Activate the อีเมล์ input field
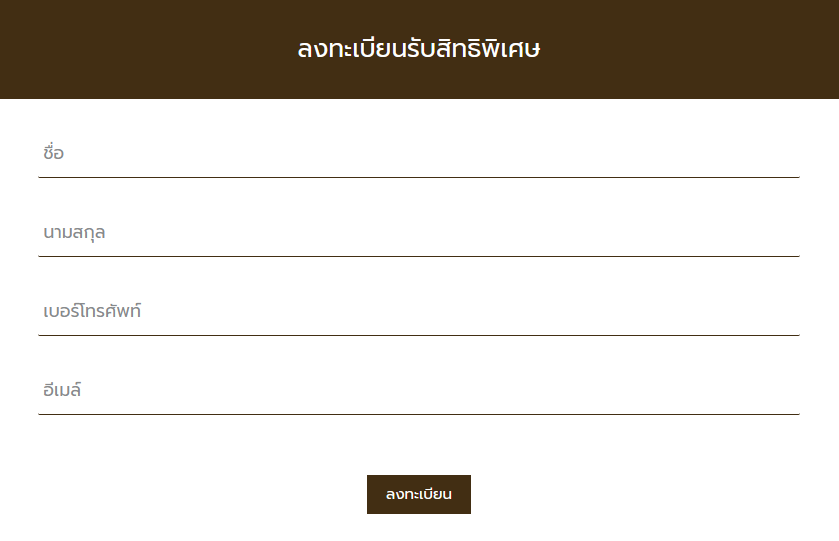This screenshot has height=541, width=839. click(x=418, y=391)
